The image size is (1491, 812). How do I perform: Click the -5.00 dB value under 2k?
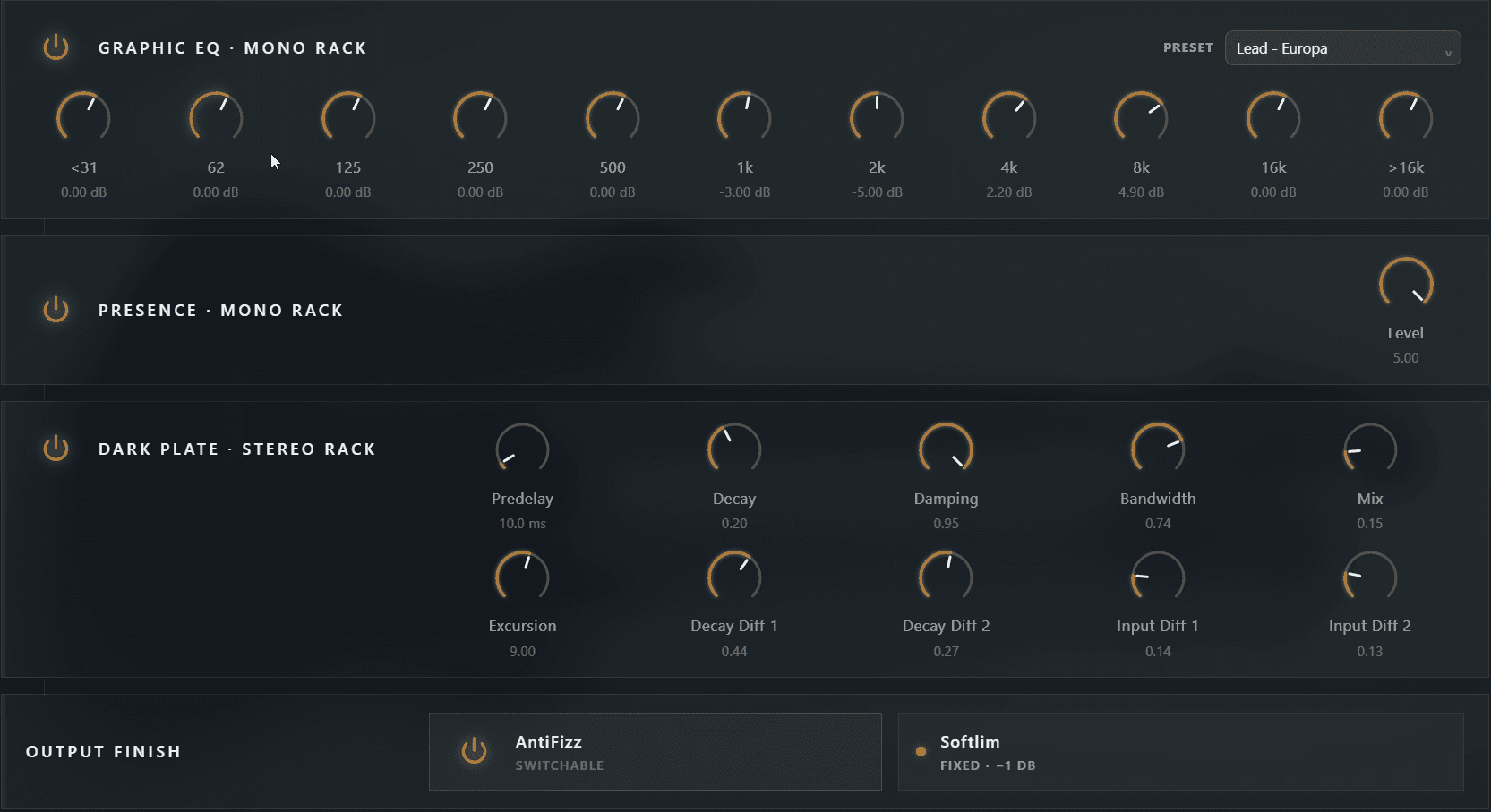(x=877, y=192)
